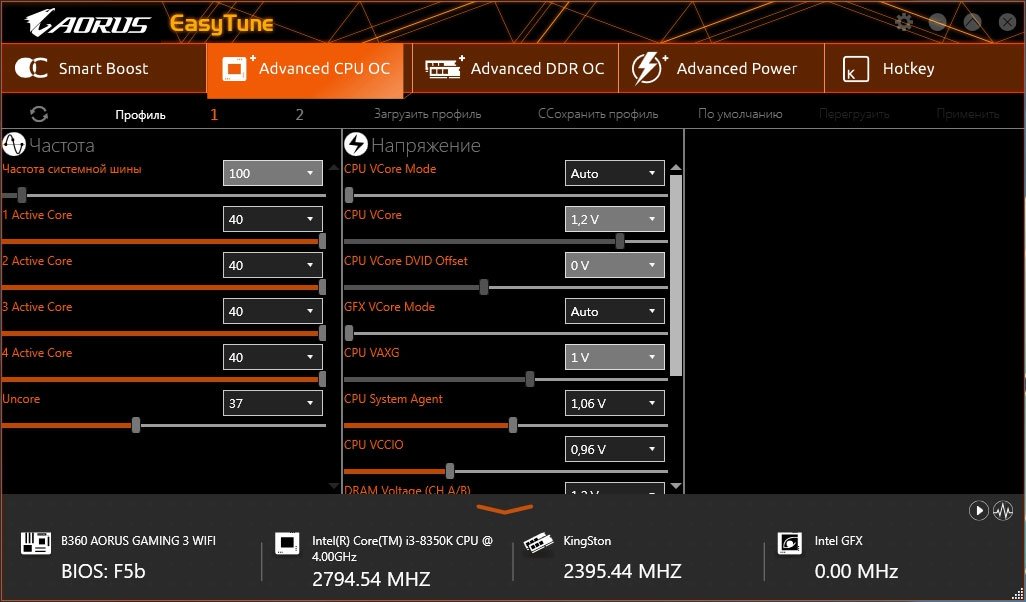
Task: Click the voltage panel scroll up arrow
Action: pyautogui.click(x=677, y=168)
